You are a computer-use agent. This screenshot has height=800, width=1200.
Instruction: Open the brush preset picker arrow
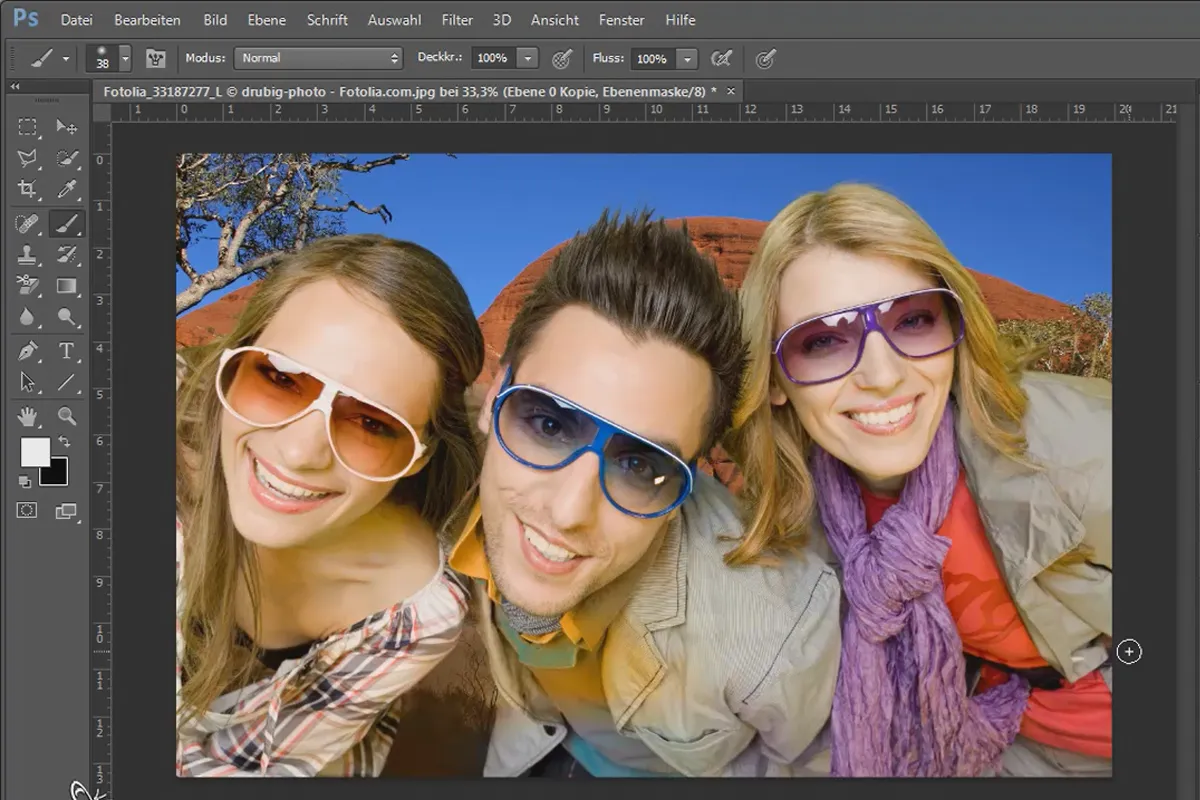[125, 58]
